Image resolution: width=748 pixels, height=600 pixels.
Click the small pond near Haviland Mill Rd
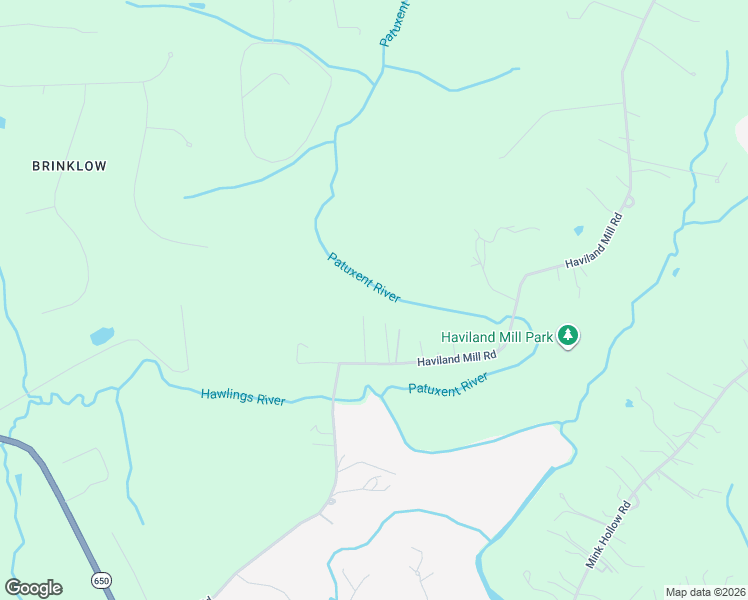click(578, 231)
